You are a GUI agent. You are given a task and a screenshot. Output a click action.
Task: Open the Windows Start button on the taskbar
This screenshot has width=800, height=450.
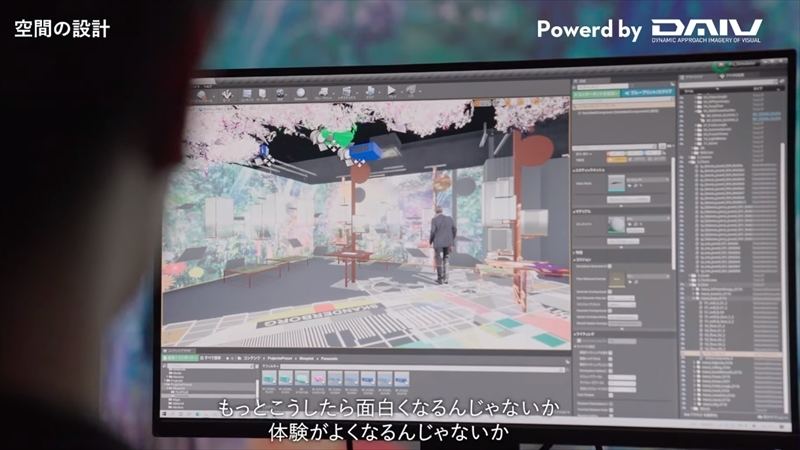pos(164,414)
